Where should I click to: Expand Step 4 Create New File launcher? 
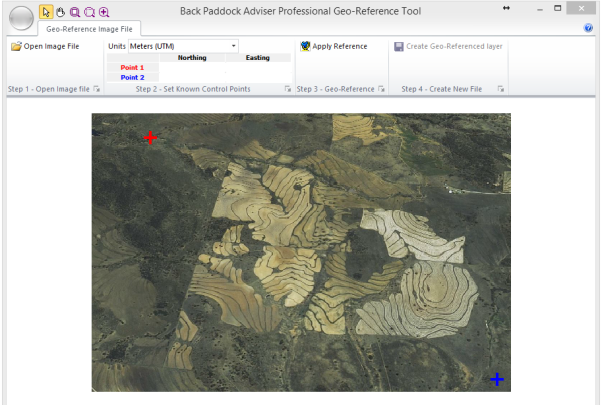click(500, 90)
